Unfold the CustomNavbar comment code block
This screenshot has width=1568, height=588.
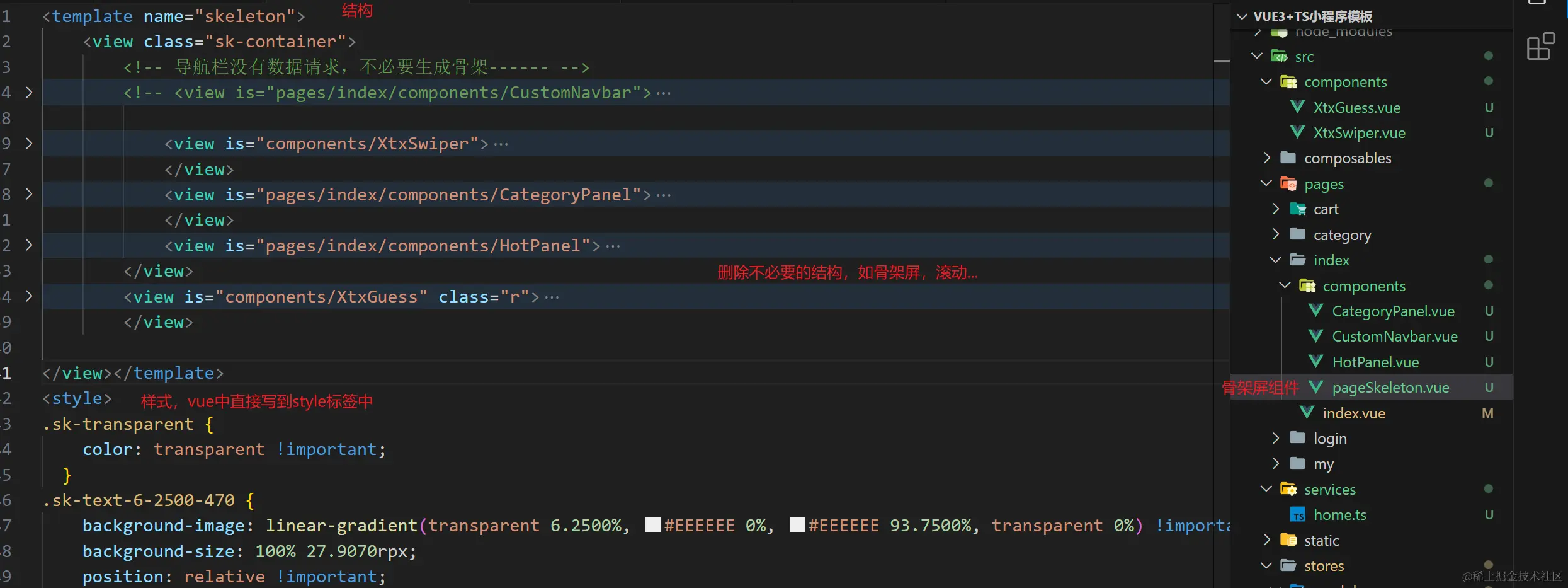click(x=28, y=92)
